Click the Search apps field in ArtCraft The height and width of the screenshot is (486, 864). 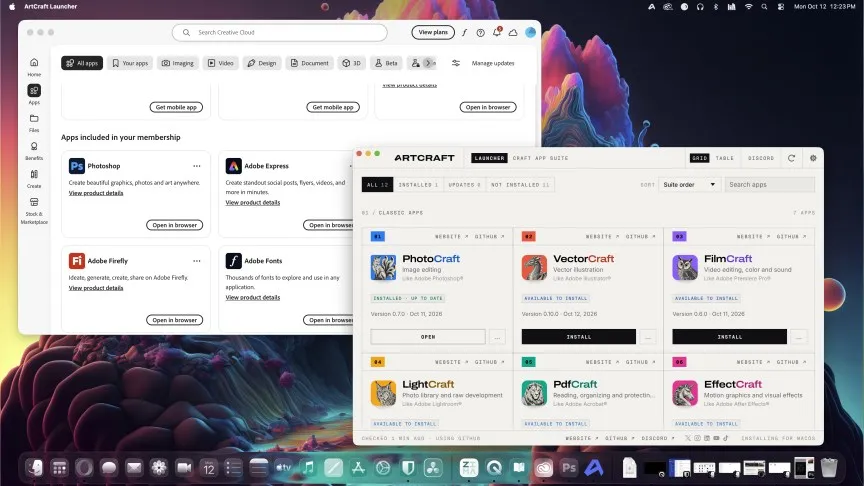pos(770,185)
